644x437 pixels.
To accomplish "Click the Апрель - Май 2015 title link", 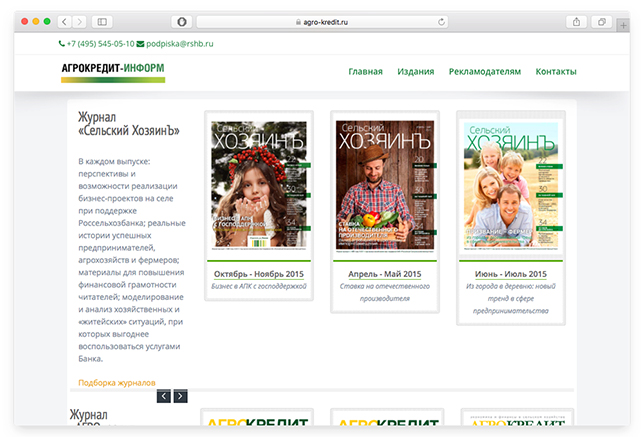I will point(385,274).
